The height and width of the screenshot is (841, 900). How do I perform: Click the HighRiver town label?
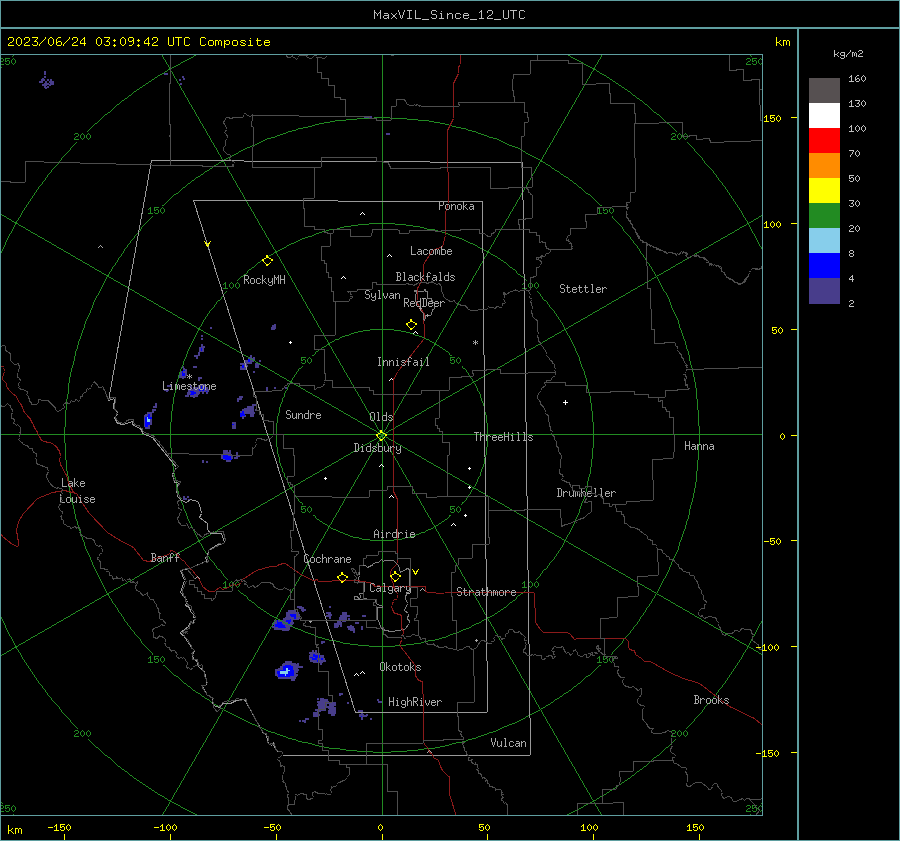[x=415, y=702]
